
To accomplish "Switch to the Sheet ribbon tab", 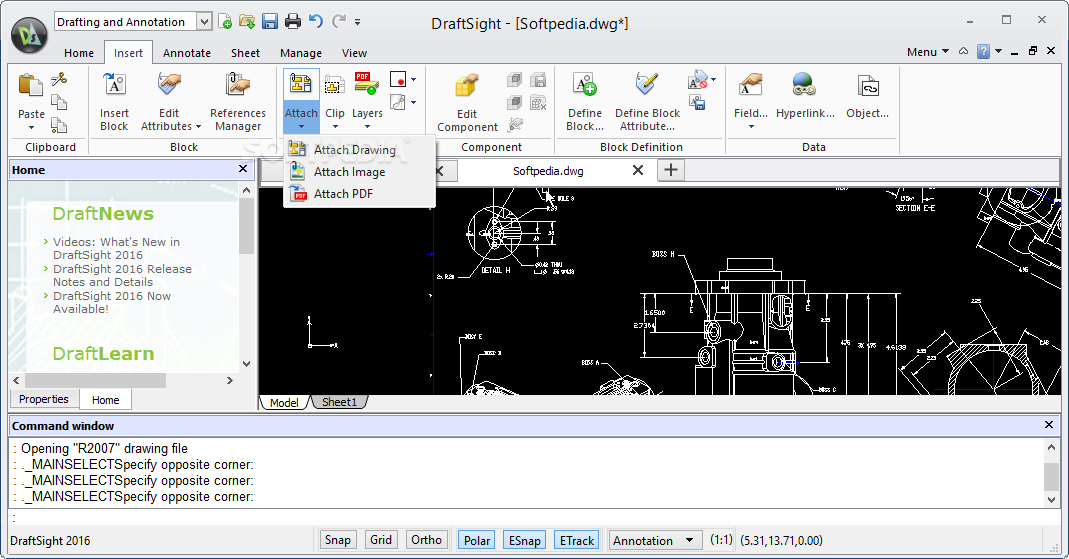I will (x=245, y=53).
